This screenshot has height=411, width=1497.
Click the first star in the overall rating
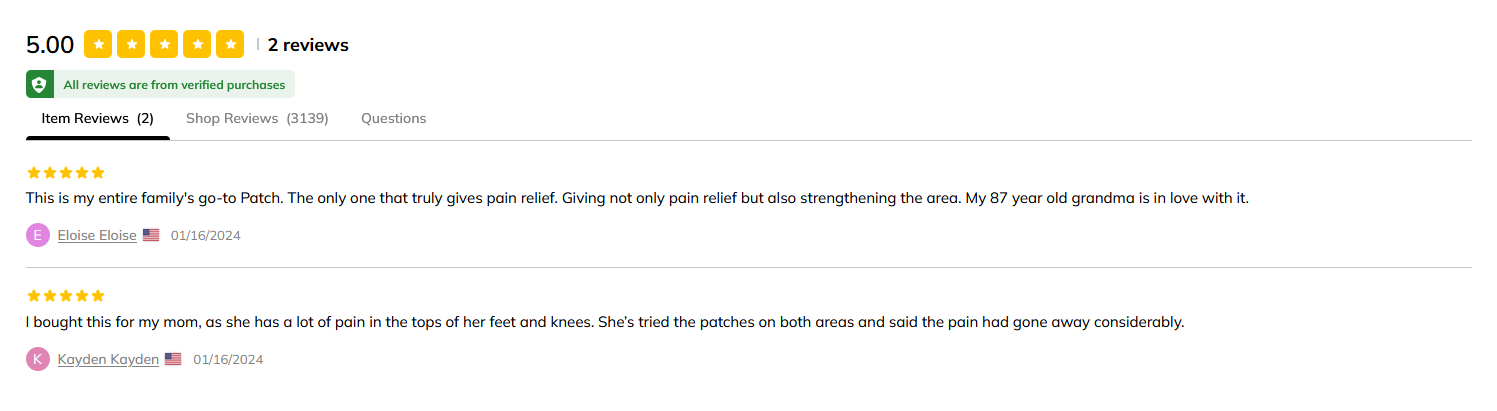point(98,45)
